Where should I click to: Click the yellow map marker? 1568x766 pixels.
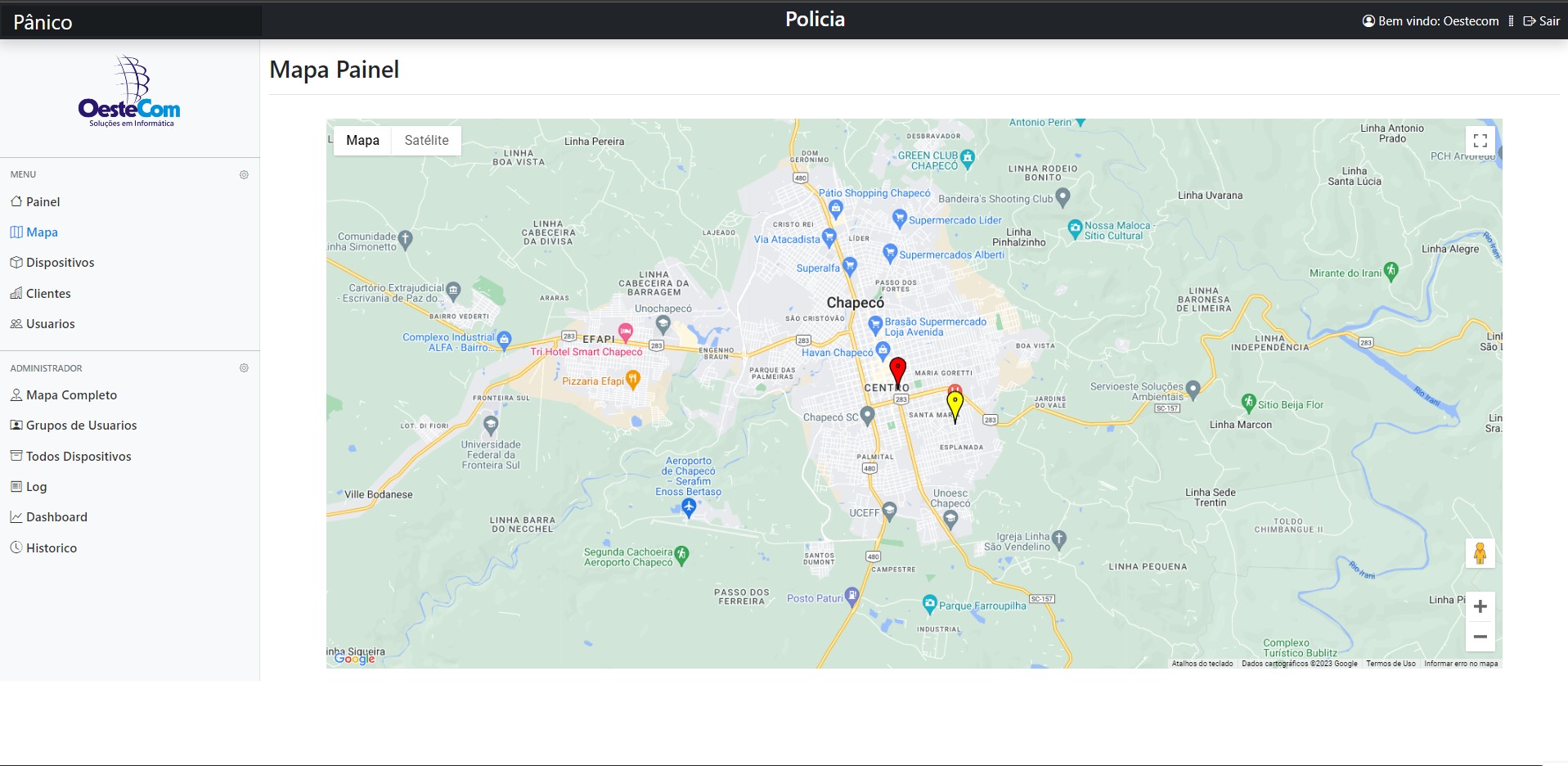[x=955, y=405]
